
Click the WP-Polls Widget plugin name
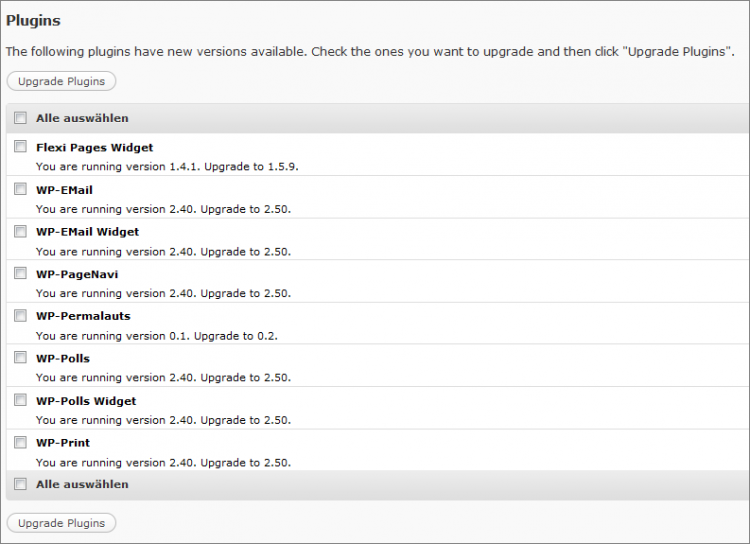(x=86, y=401)
